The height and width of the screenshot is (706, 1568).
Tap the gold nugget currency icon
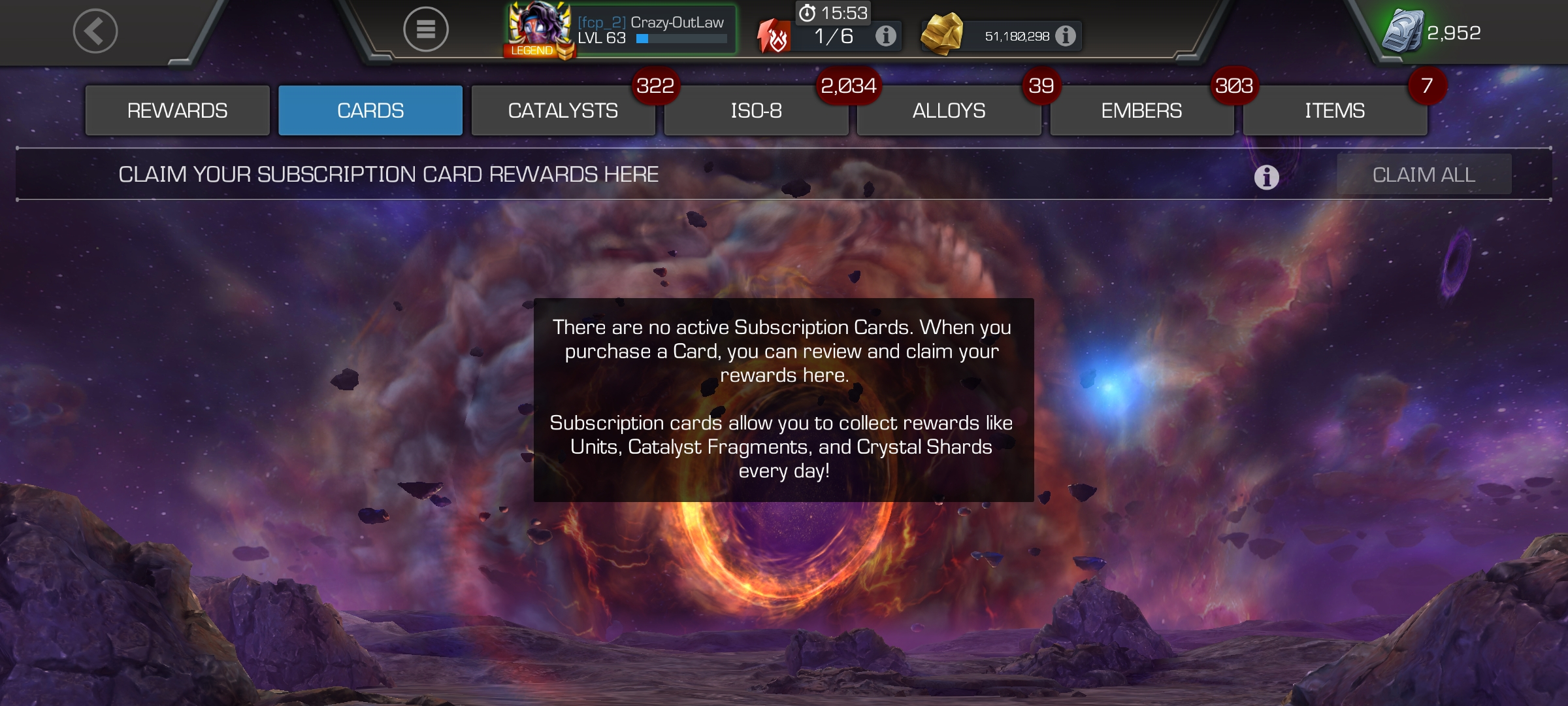[x=941, y=34]
